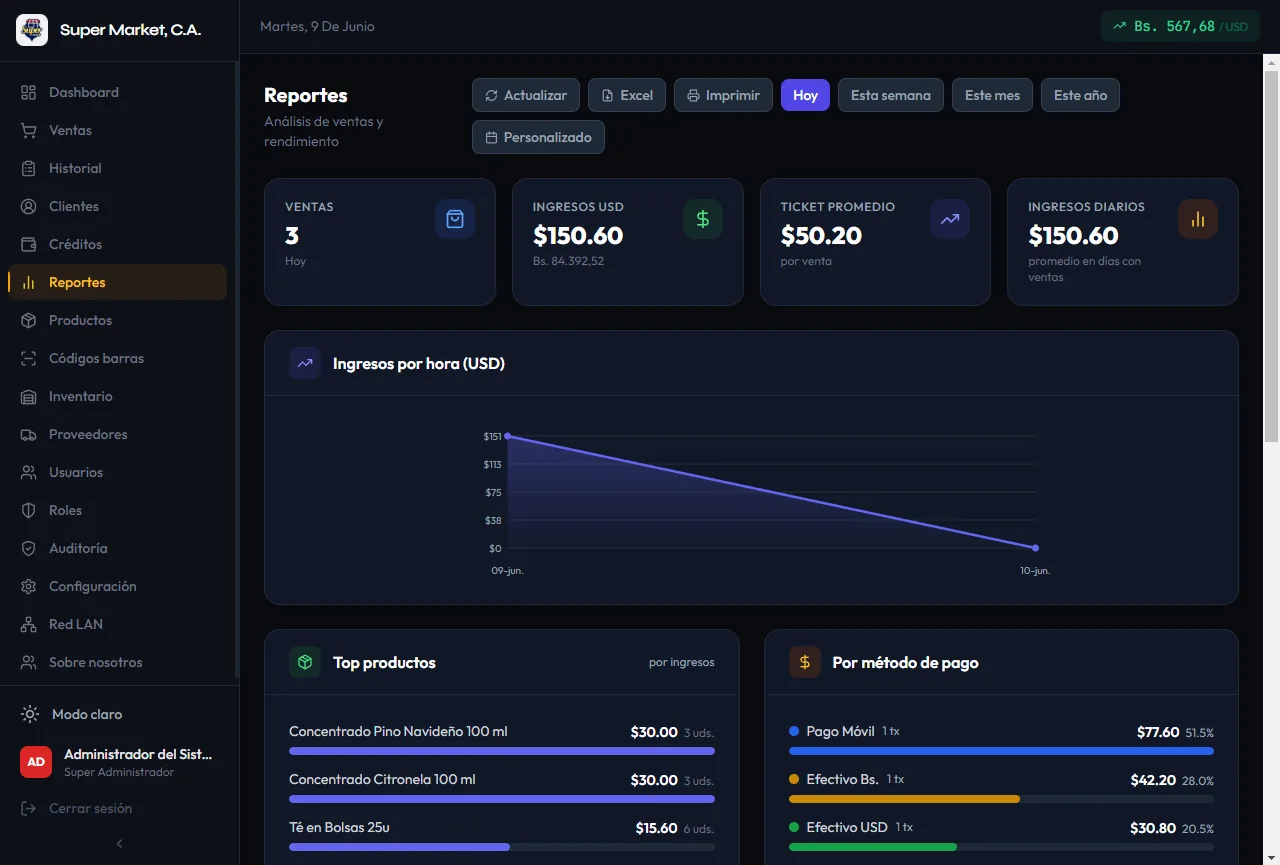
Task: Select the Esta semana period filter
Action: tap(891, 95)
